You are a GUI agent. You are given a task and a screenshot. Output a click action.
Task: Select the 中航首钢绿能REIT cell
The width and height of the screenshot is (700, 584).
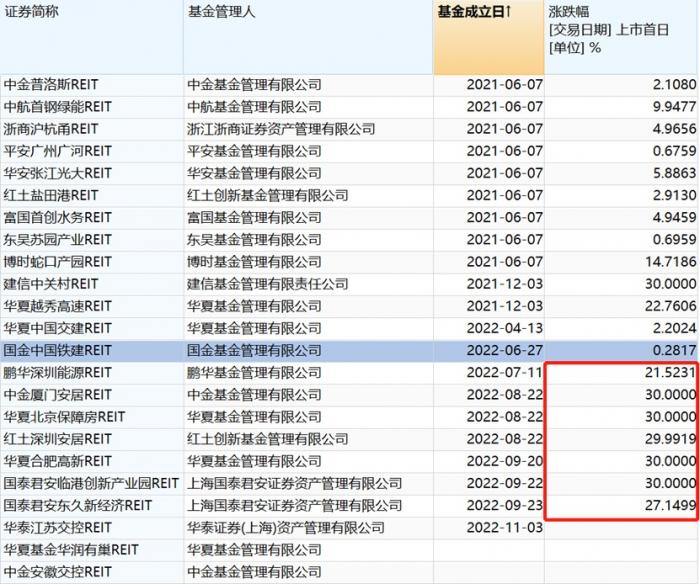[92, 107]
